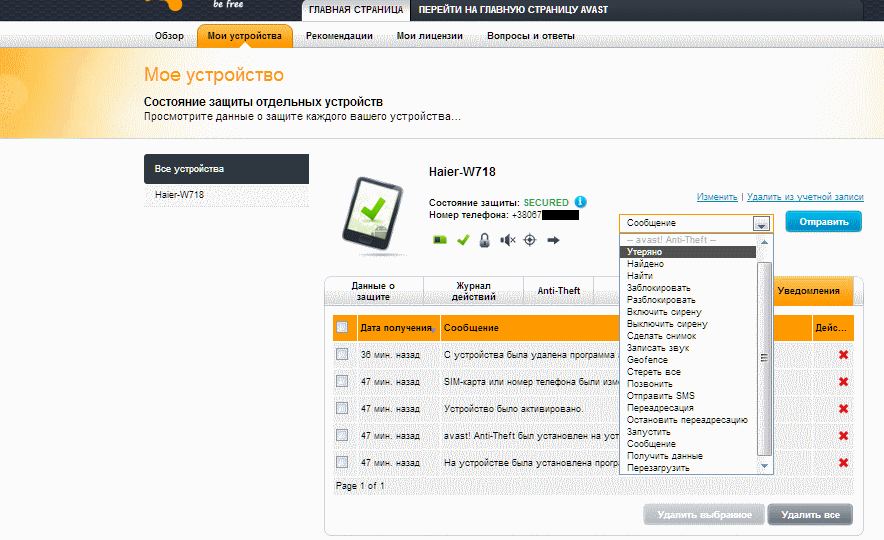Click the Удалить все button

810,515
